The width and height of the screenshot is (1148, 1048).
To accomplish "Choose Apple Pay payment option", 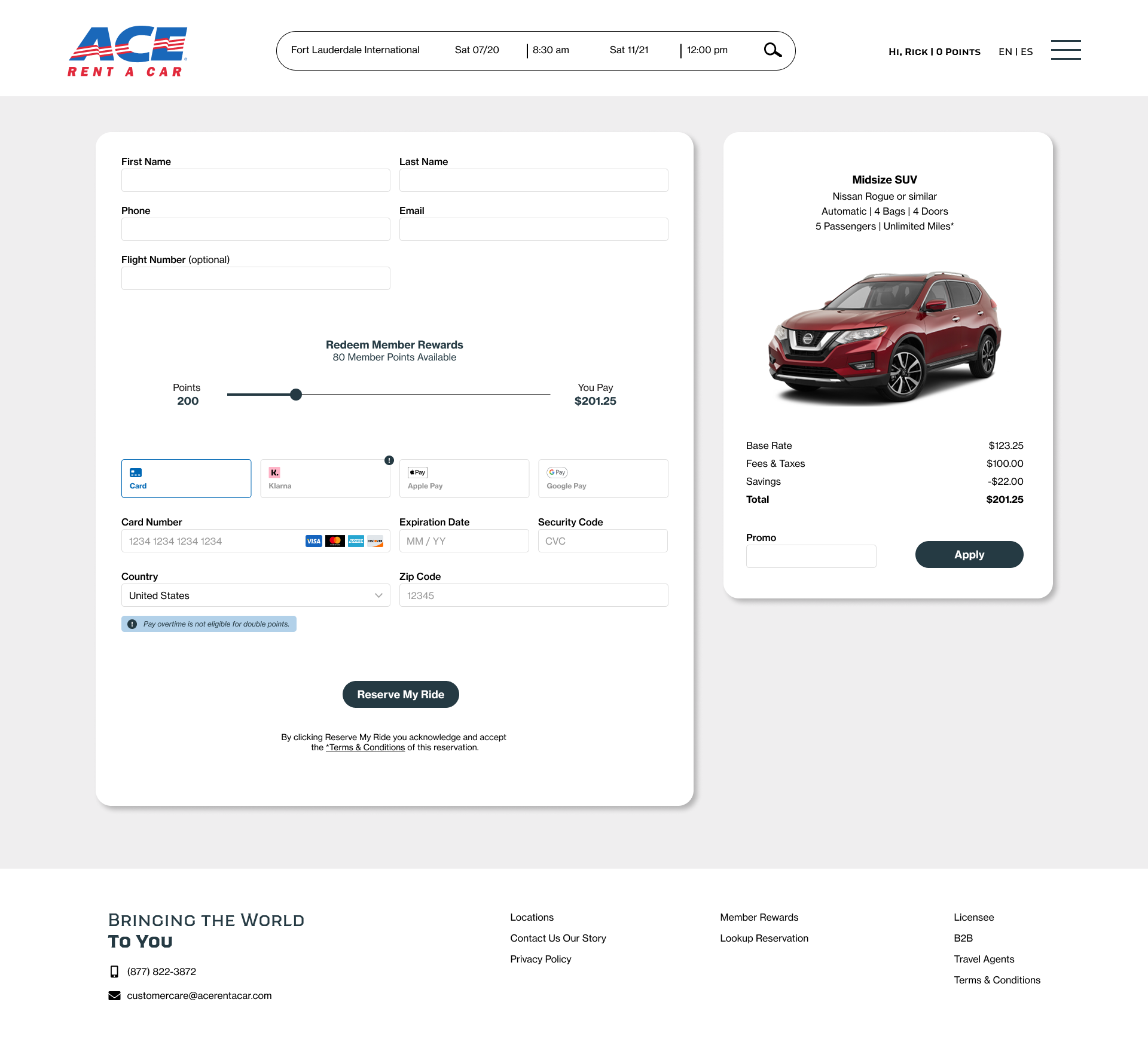I will coord(464,478).
